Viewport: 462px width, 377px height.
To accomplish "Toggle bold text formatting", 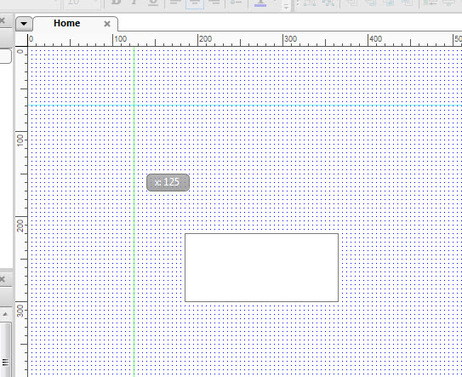I will 116,2.
